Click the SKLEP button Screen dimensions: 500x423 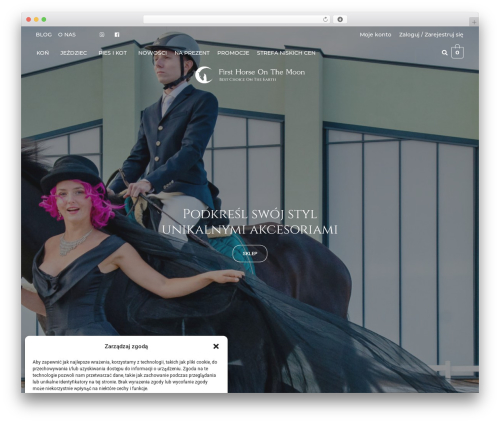coord(250,254)
